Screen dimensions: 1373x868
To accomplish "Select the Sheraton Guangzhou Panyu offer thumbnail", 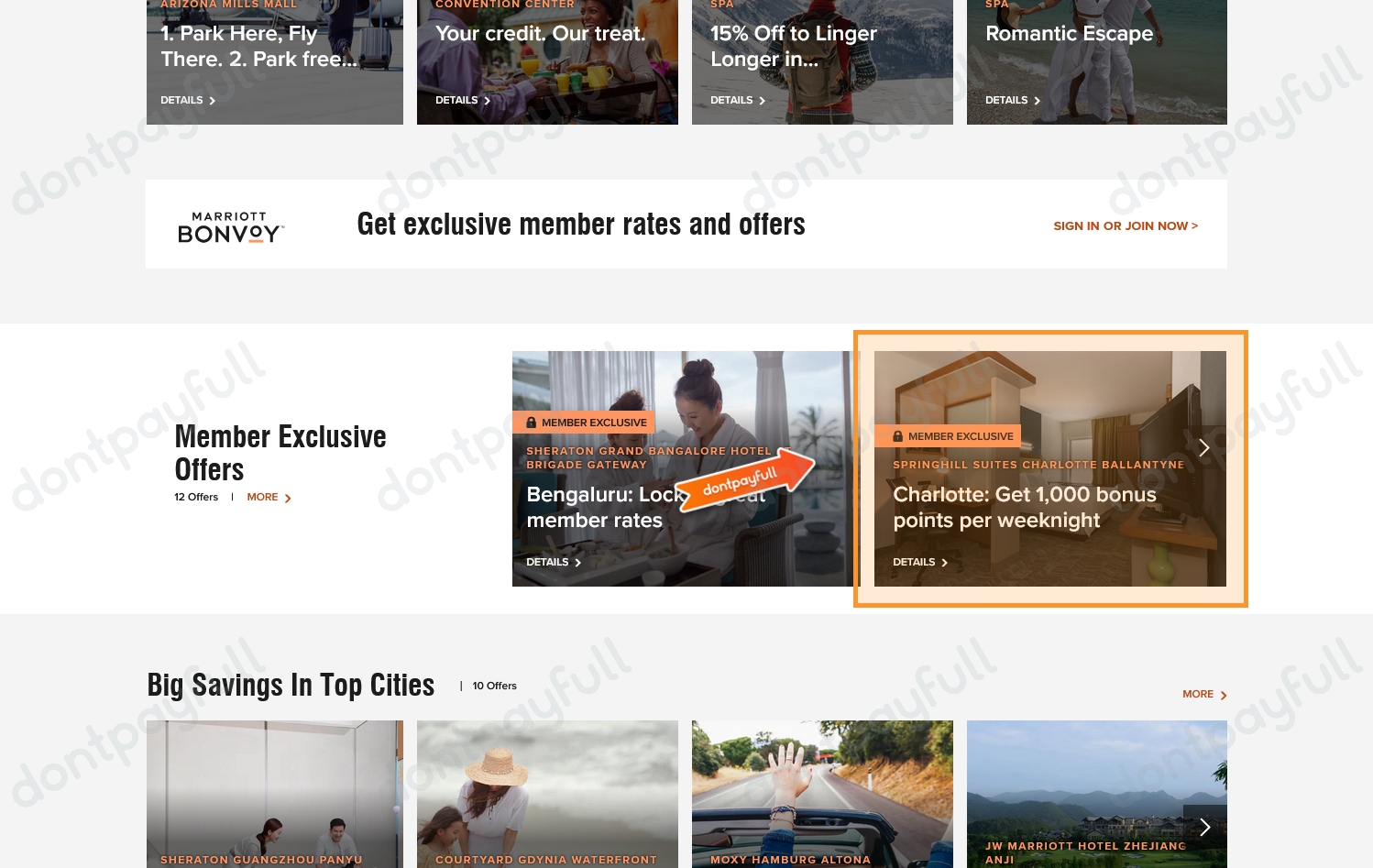I will [275, 794].
